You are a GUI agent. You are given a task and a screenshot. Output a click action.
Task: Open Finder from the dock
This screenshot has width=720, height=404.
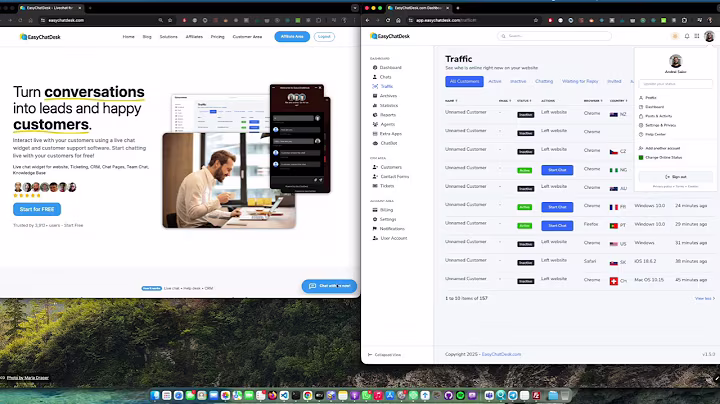[155, 395]
